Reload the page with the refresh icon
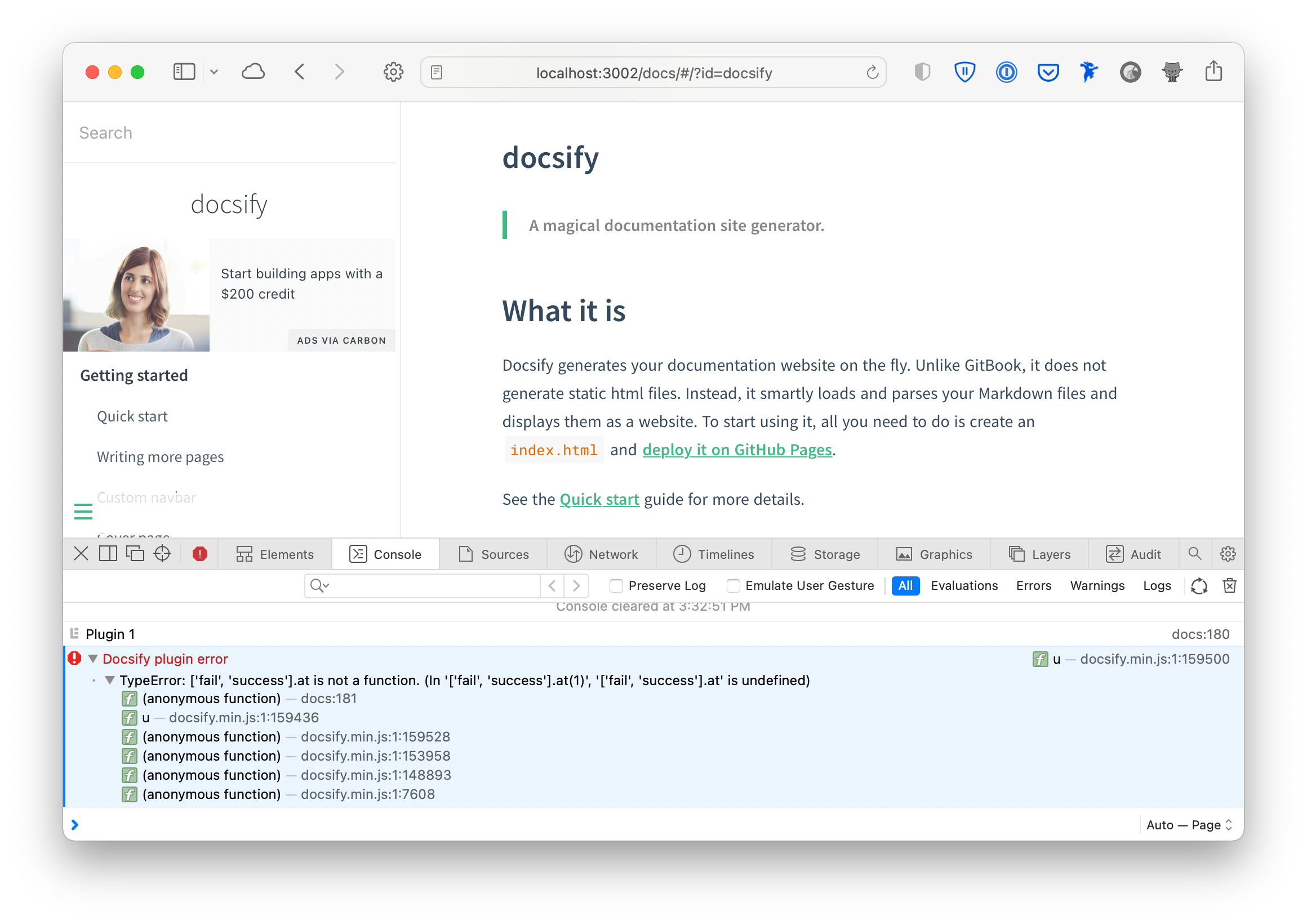This screenshot has width=1307, height=924. click(x=872, y=73)
